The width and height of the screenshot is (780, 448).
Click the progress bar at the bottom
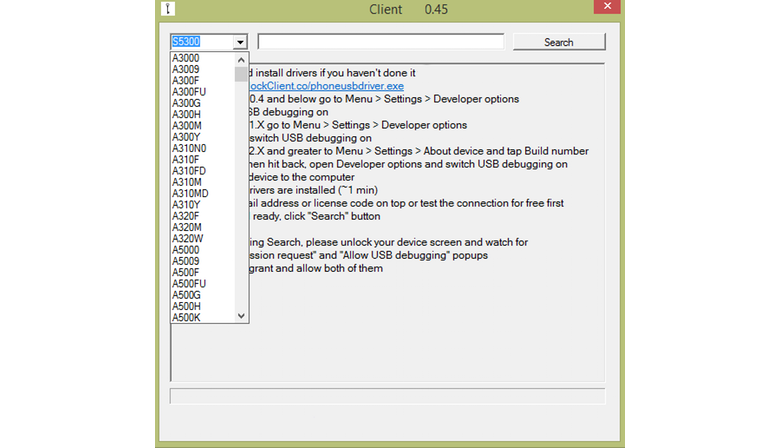[387, 396]
